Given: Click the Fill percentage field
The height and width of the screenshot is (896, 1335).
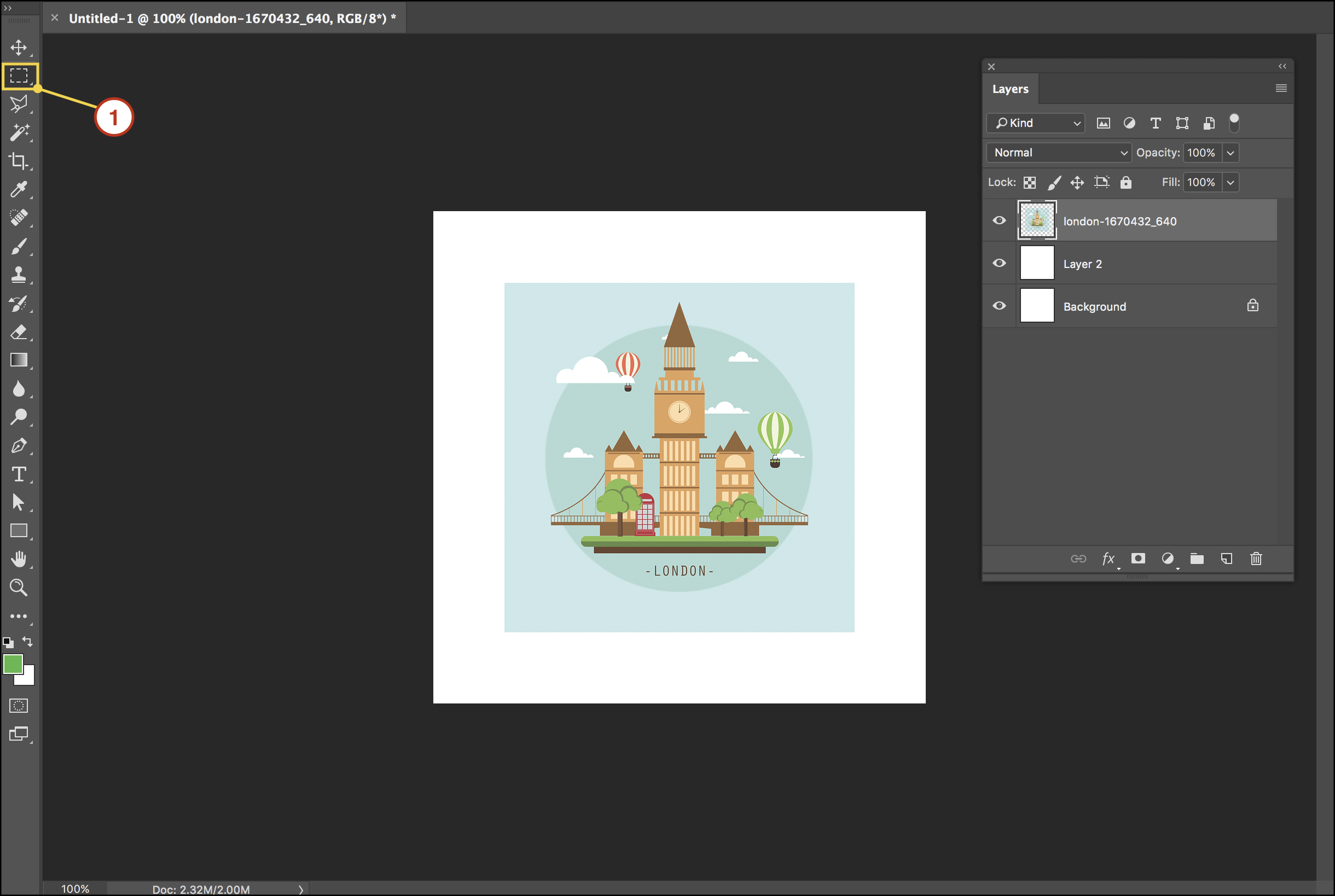Looking at the screenshot, I should point(1201,182).
